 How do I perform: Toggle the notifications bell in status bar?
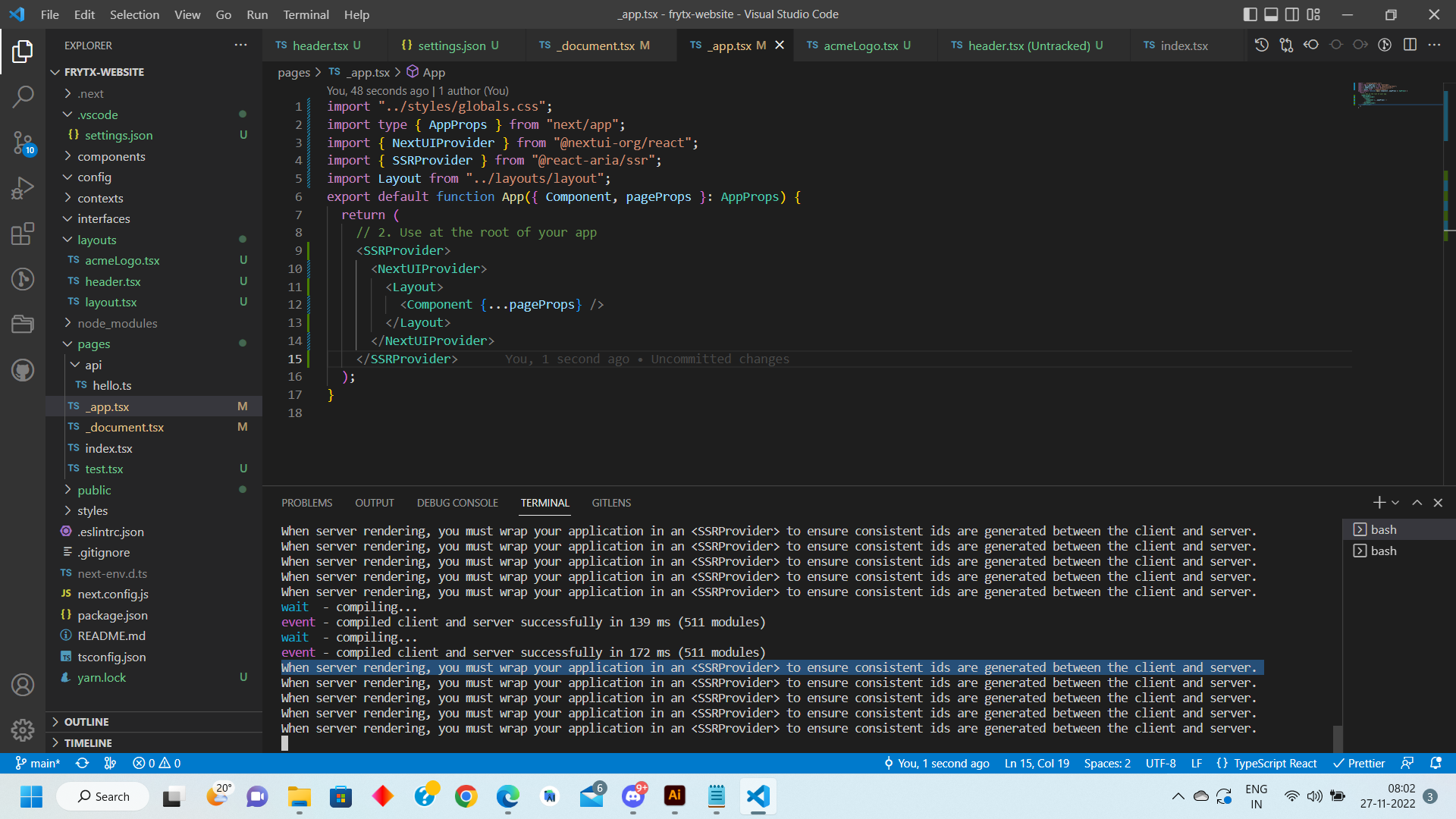1436,764
